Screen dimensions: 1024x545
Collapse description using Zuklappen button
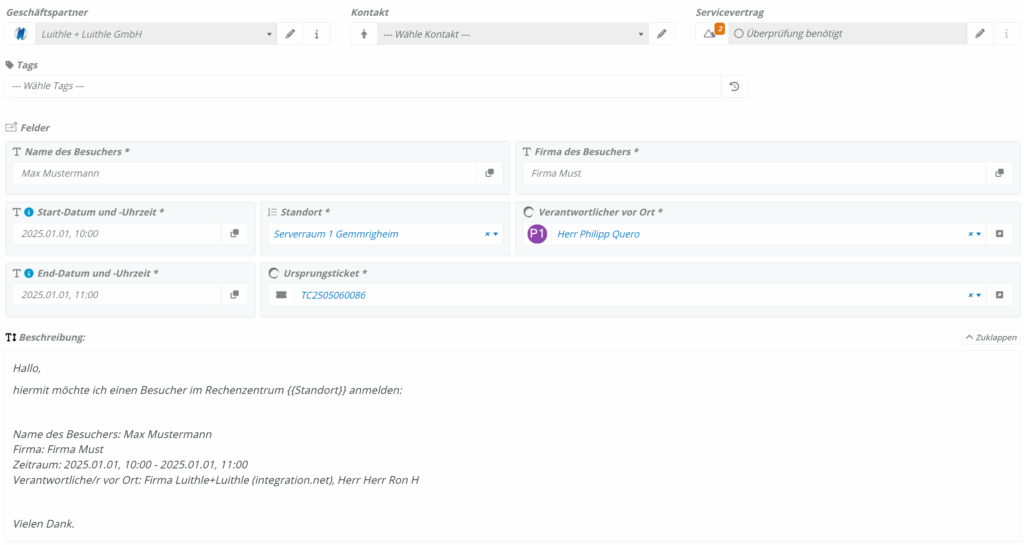pyautogui.click(x=991, y=338)
